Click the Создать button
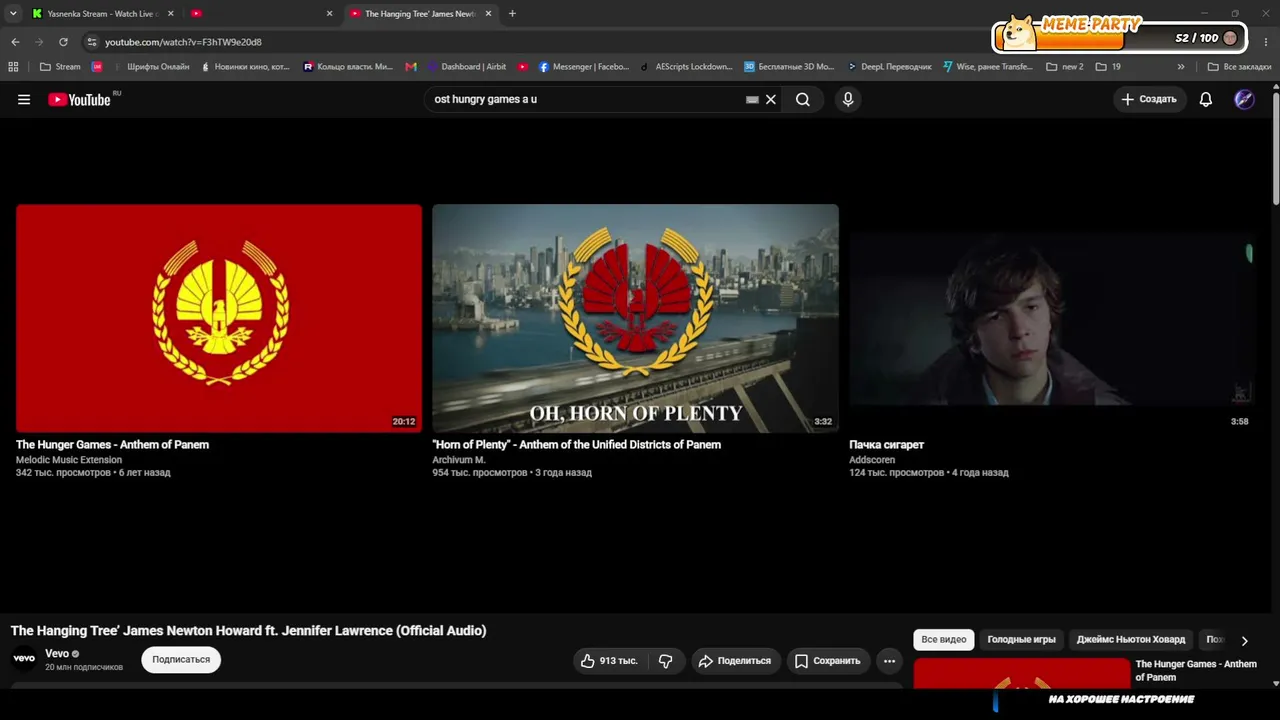The width and height of the screenshot is (1280, 720). 1149,99
